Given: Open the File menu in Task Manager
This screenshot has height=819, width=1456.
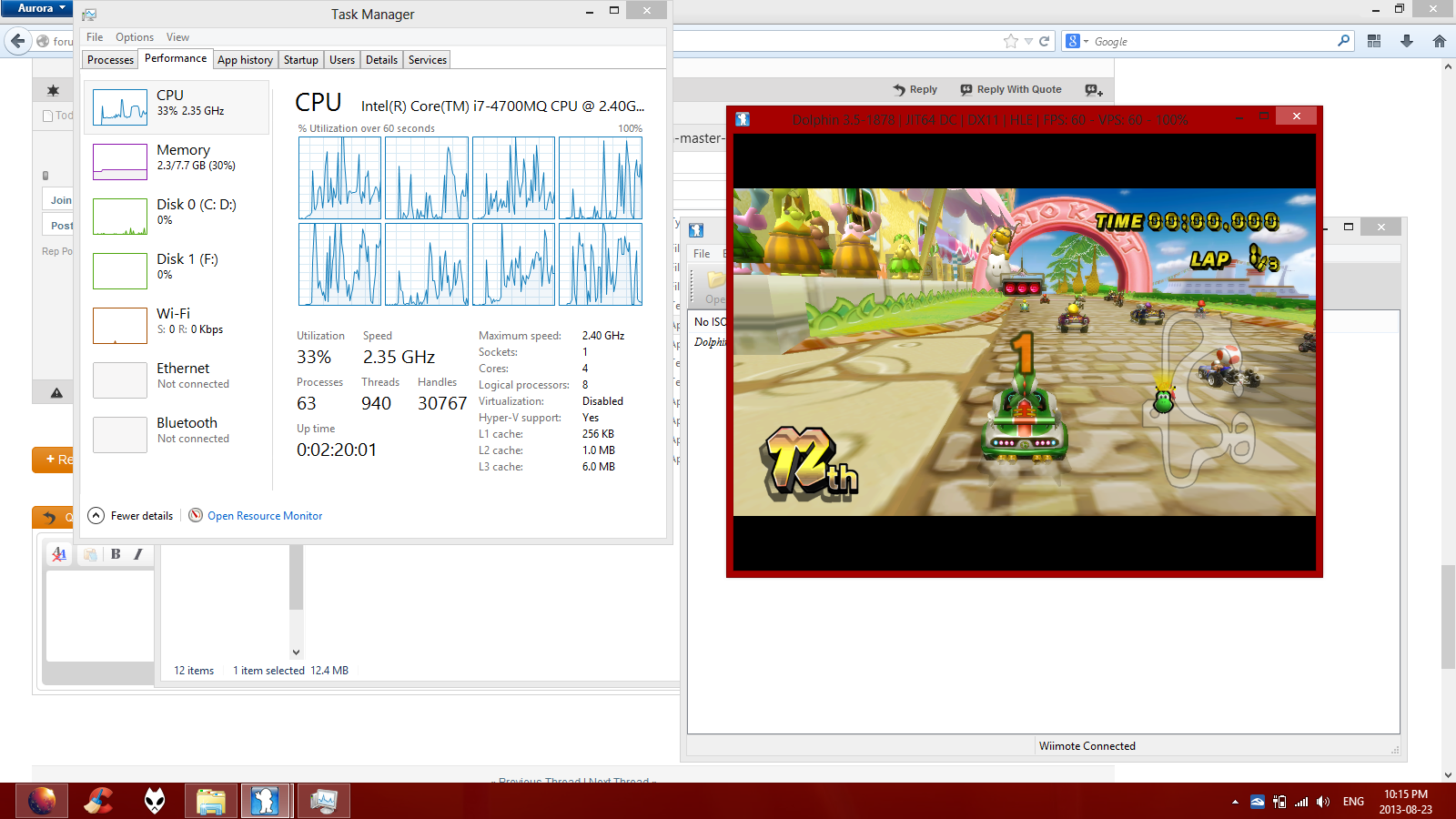Looking at the screenshot, I should tap(95, 37).
